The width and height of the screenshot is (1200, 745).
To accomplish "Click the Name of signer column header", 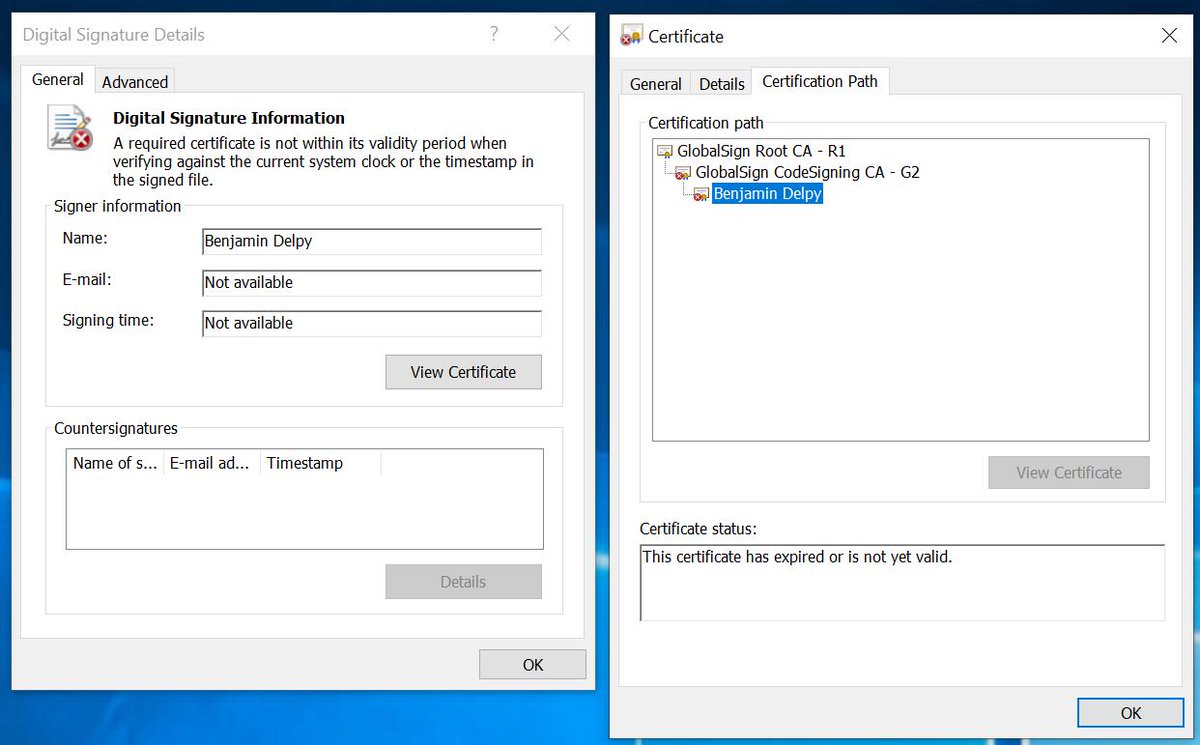I will tap(114, 463).
